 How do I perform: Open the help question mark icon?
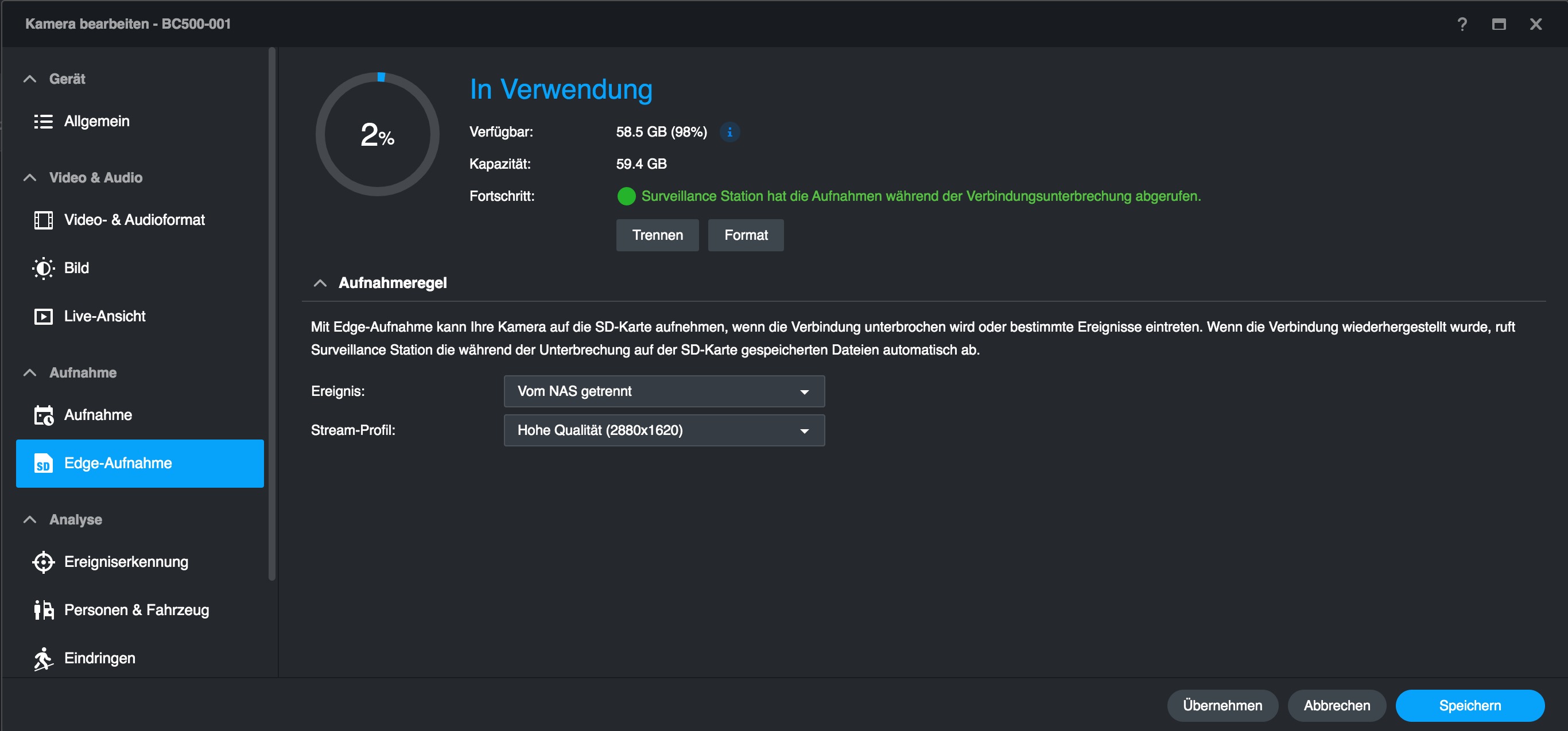tap(1461, 24)
